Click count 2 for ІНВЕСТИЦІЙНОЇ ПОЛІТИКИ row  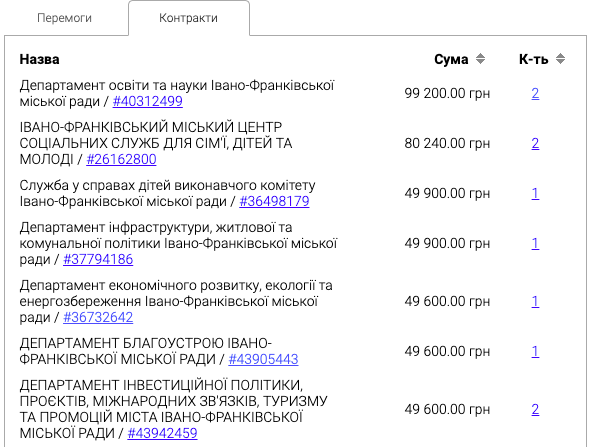coord(535,409)
